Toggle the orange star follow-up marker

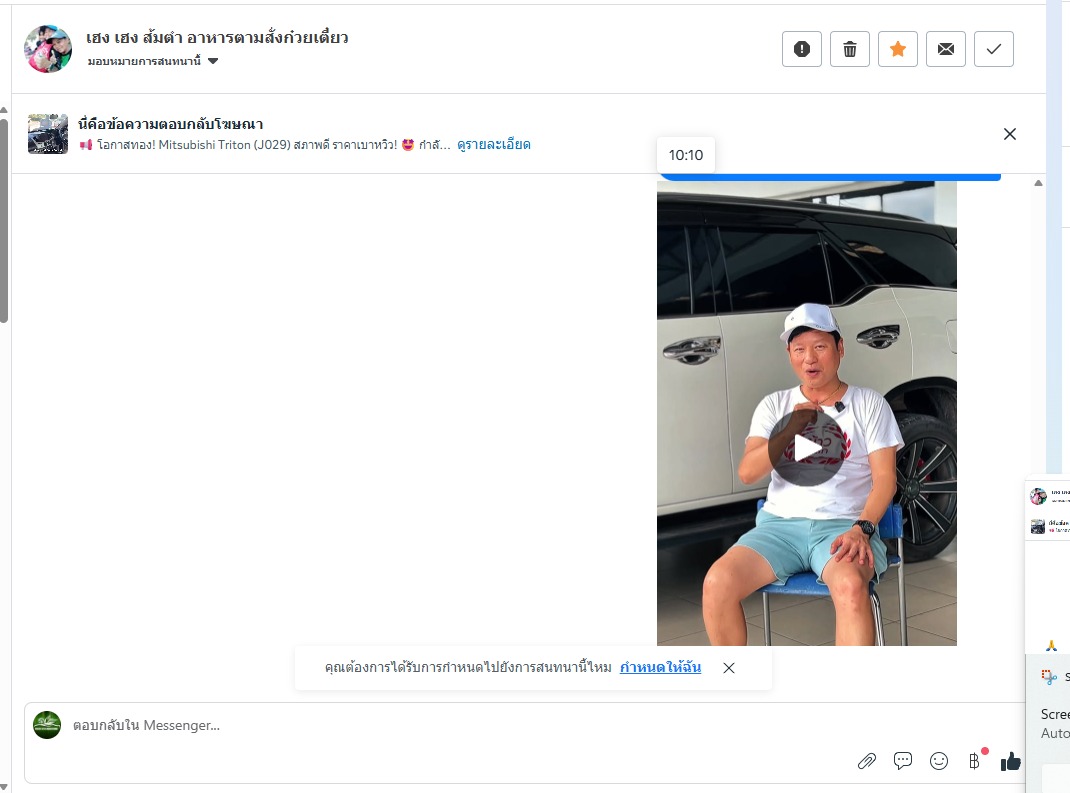[x=898, y=49]
